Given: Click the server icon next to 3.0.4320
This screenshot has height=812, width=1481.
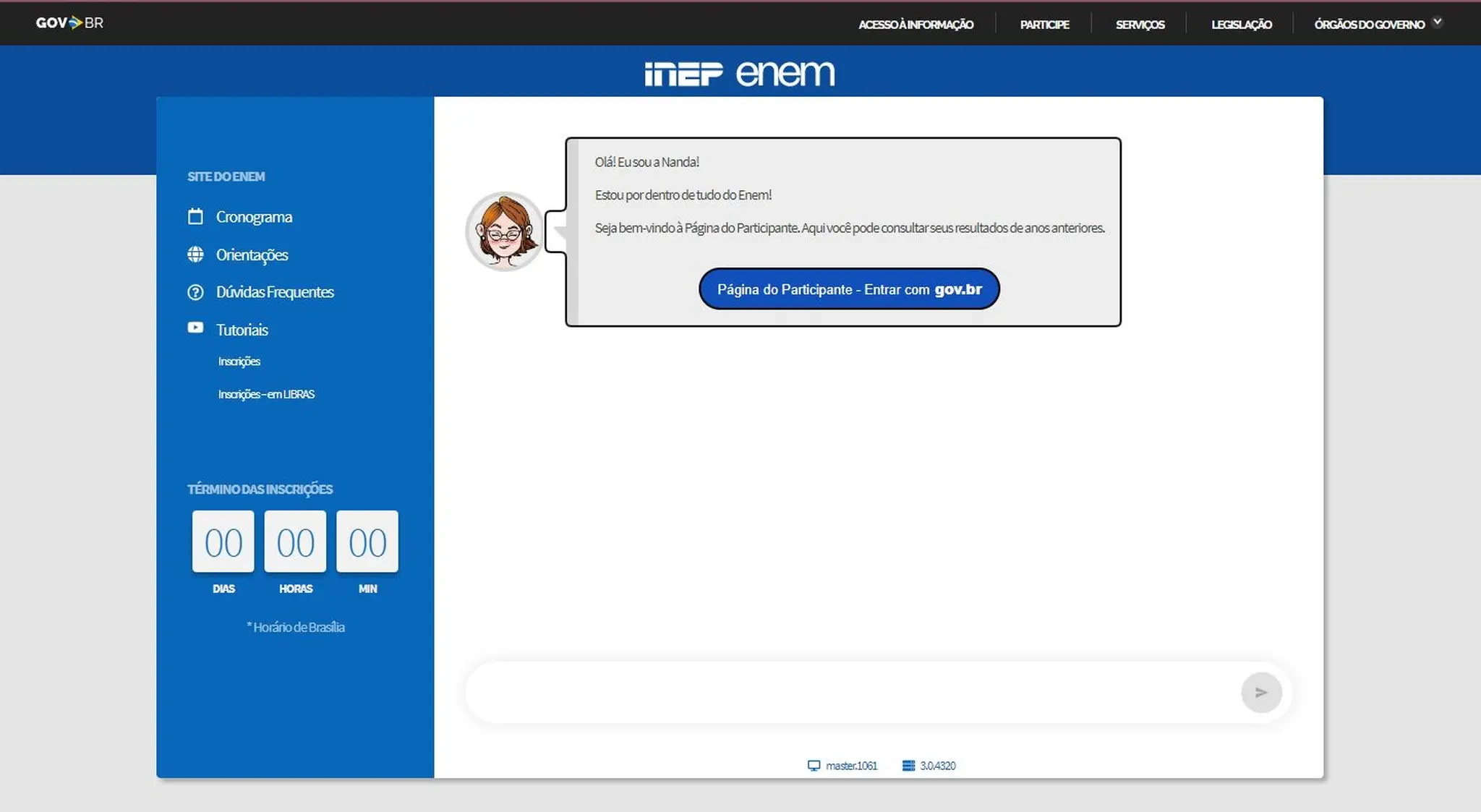Looking at the screenshot, I should click(x=908, y=766).
